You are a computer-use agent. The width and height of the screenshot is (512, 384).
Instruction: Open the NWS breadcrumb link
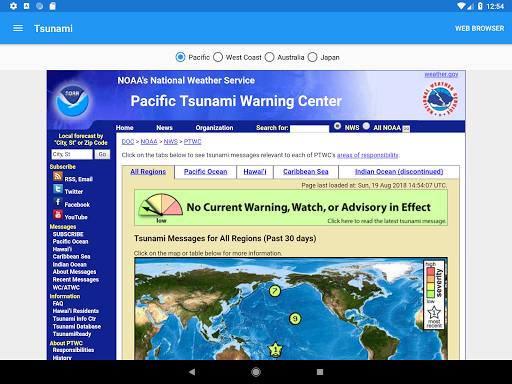point(170,142)
